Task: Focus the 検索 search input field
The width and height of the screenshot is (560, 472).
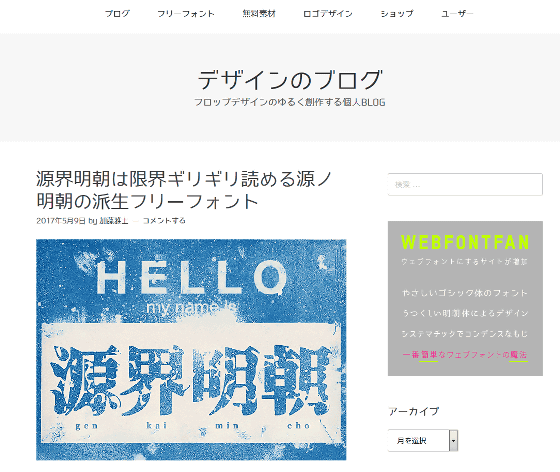Action: coord(465,184)
